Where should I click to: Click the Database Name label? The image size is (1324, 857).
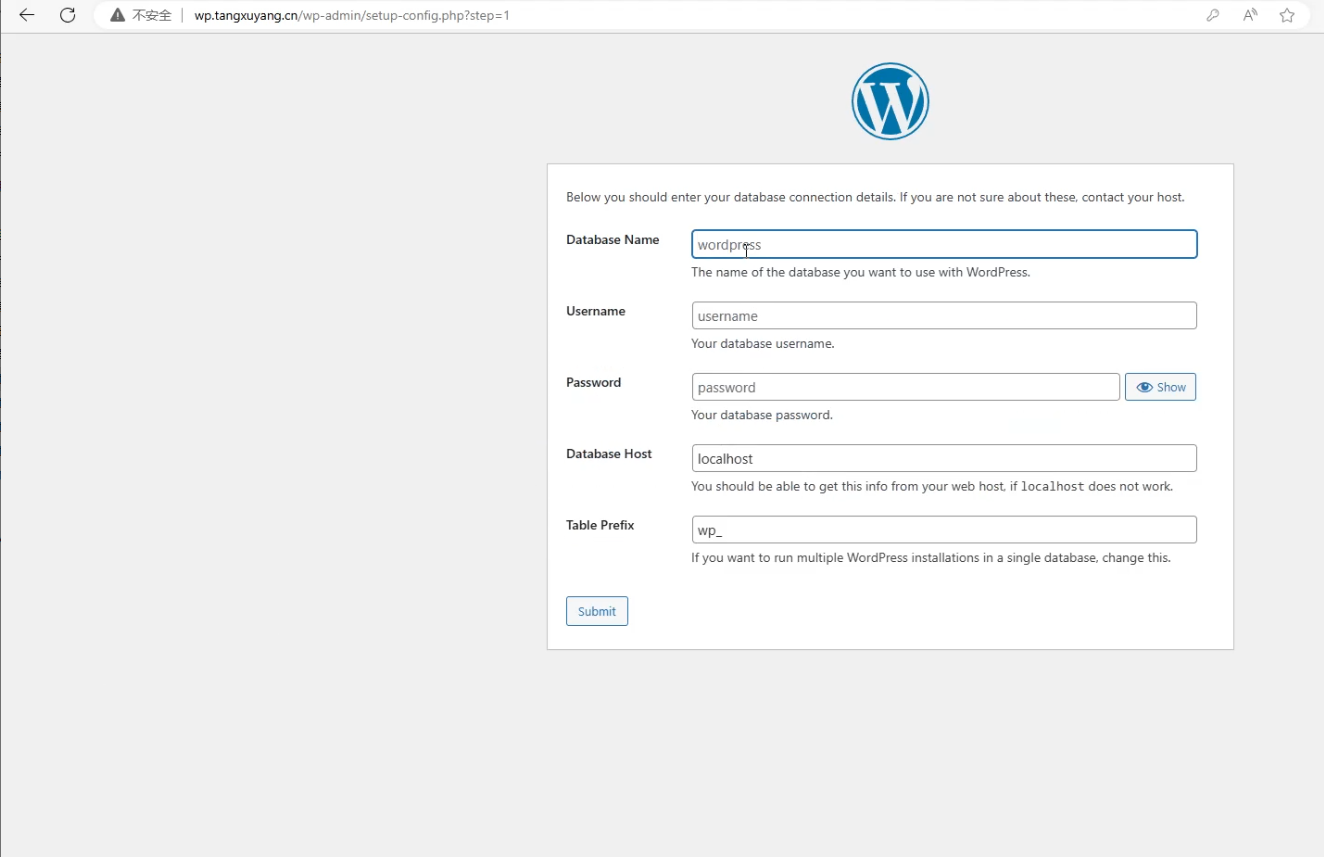[613, 240]
